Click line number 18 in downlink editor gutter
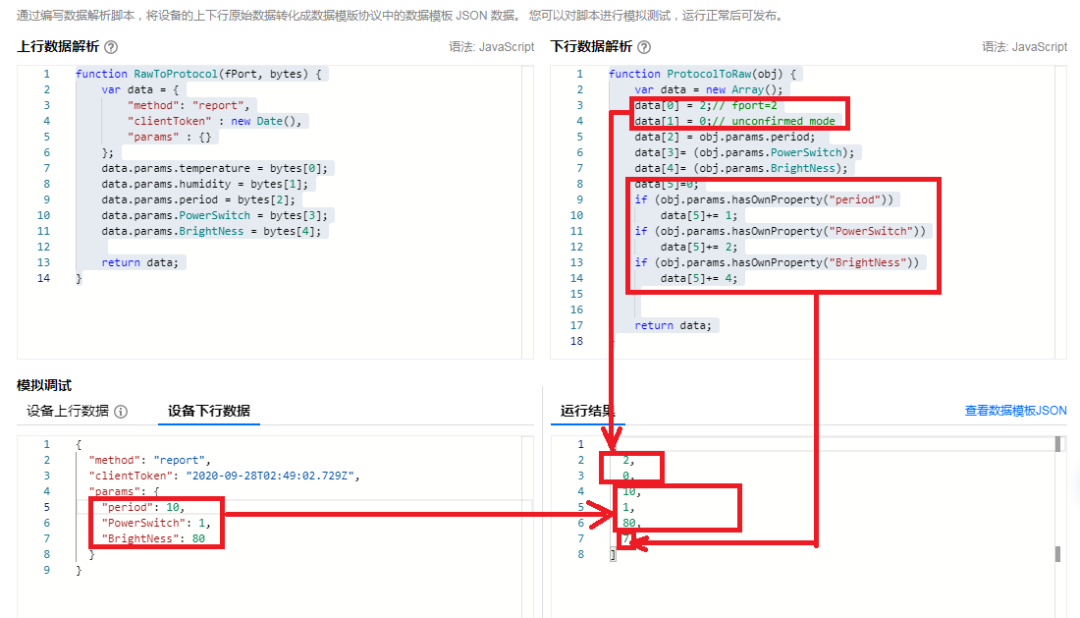 577,341
